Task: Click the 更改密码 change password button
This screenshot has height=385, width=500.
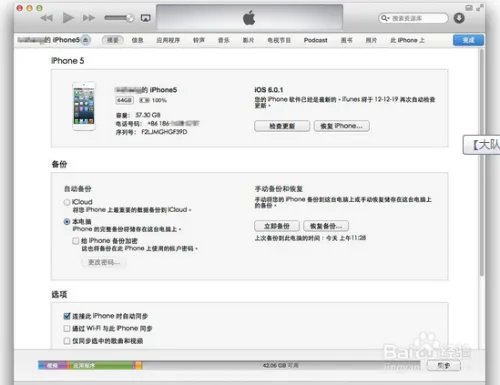Action: [104, 262]
